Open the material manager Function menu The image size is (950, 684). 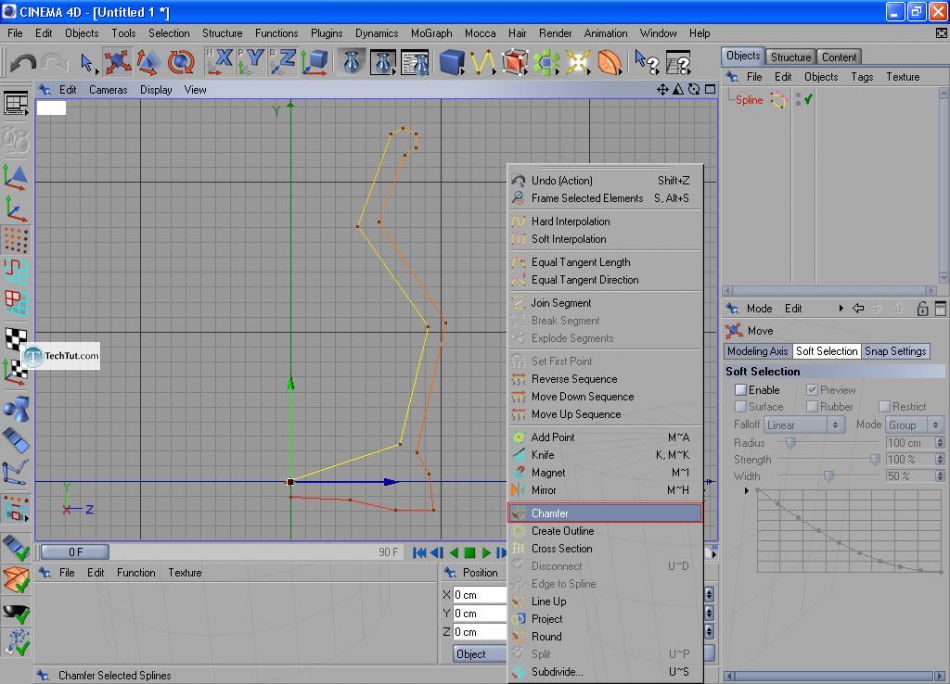click(x=136, y=573)
